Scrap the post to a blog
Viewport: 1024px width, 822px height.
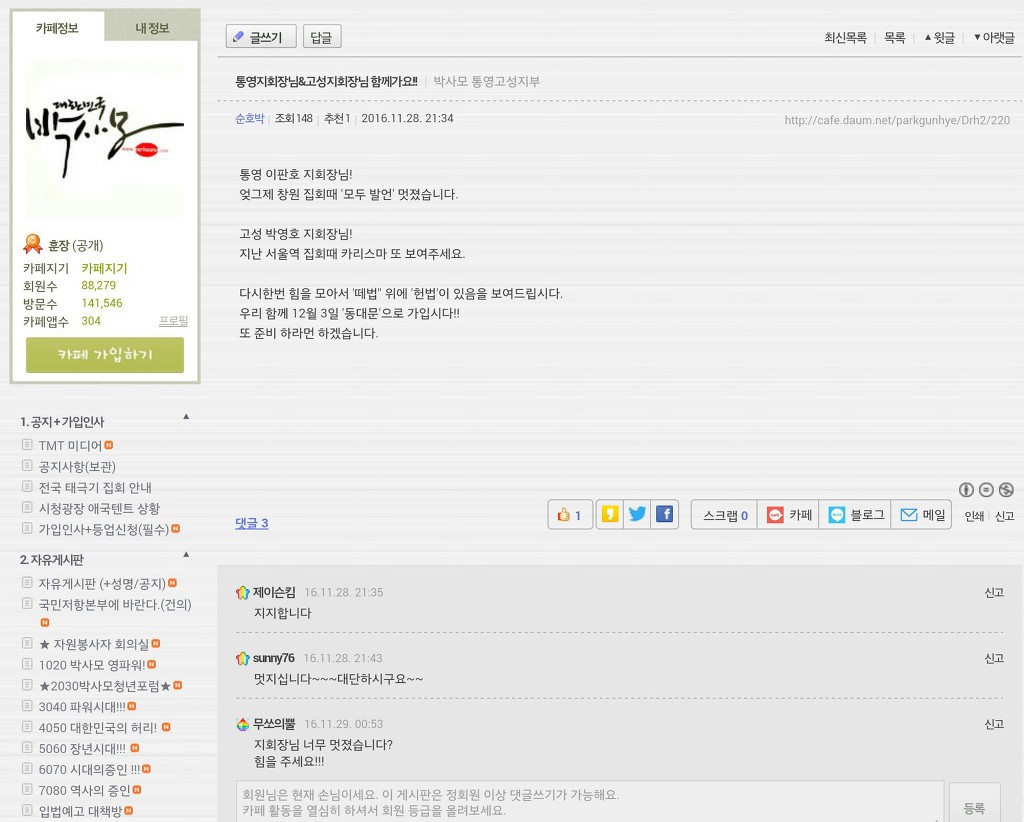tap(855, 515)
